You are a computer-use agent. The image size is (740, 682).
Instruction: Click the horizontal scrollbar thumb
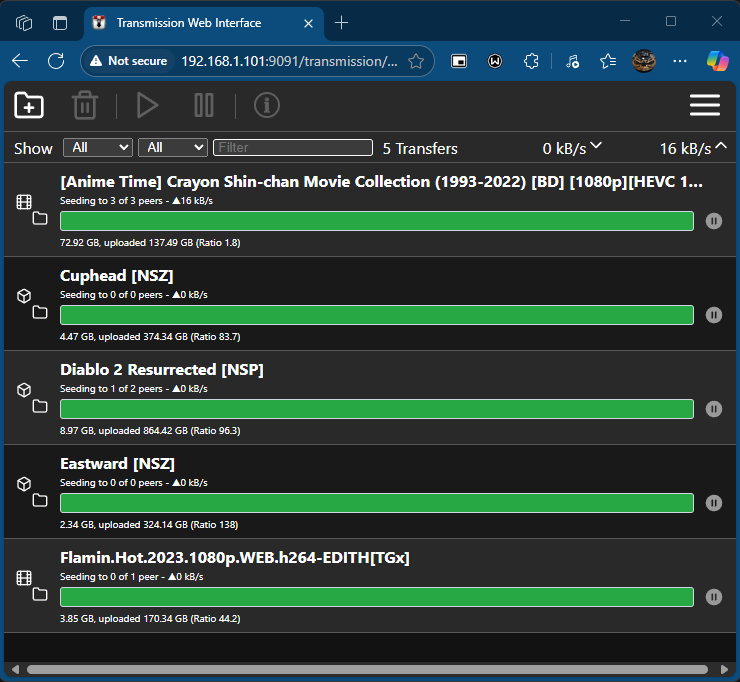coord(367,669)
